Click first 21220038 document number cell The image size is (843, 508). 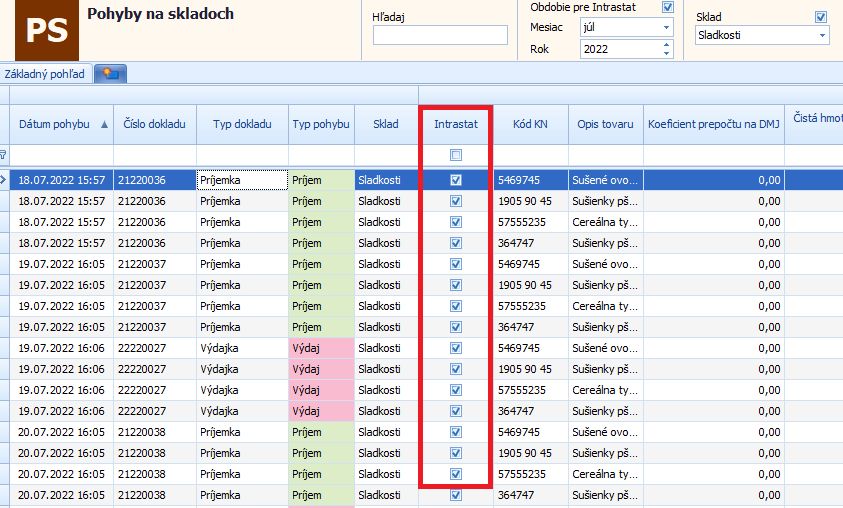tap(155, 432)
